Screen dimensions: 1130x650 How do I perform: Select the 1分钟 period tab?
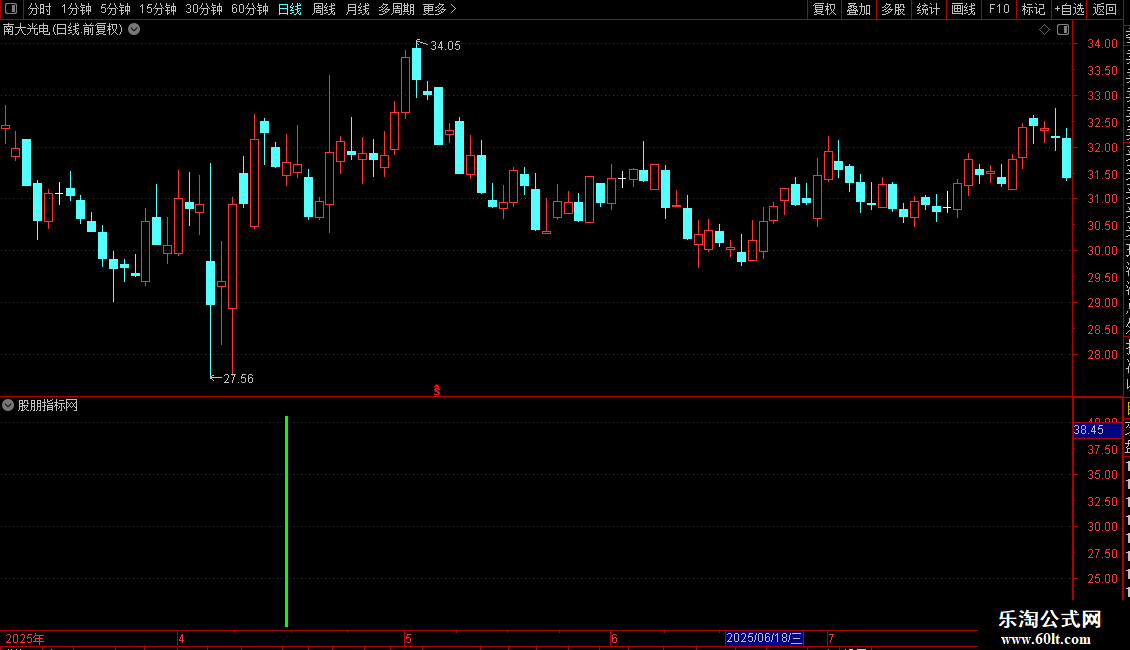tap(76, 9)
